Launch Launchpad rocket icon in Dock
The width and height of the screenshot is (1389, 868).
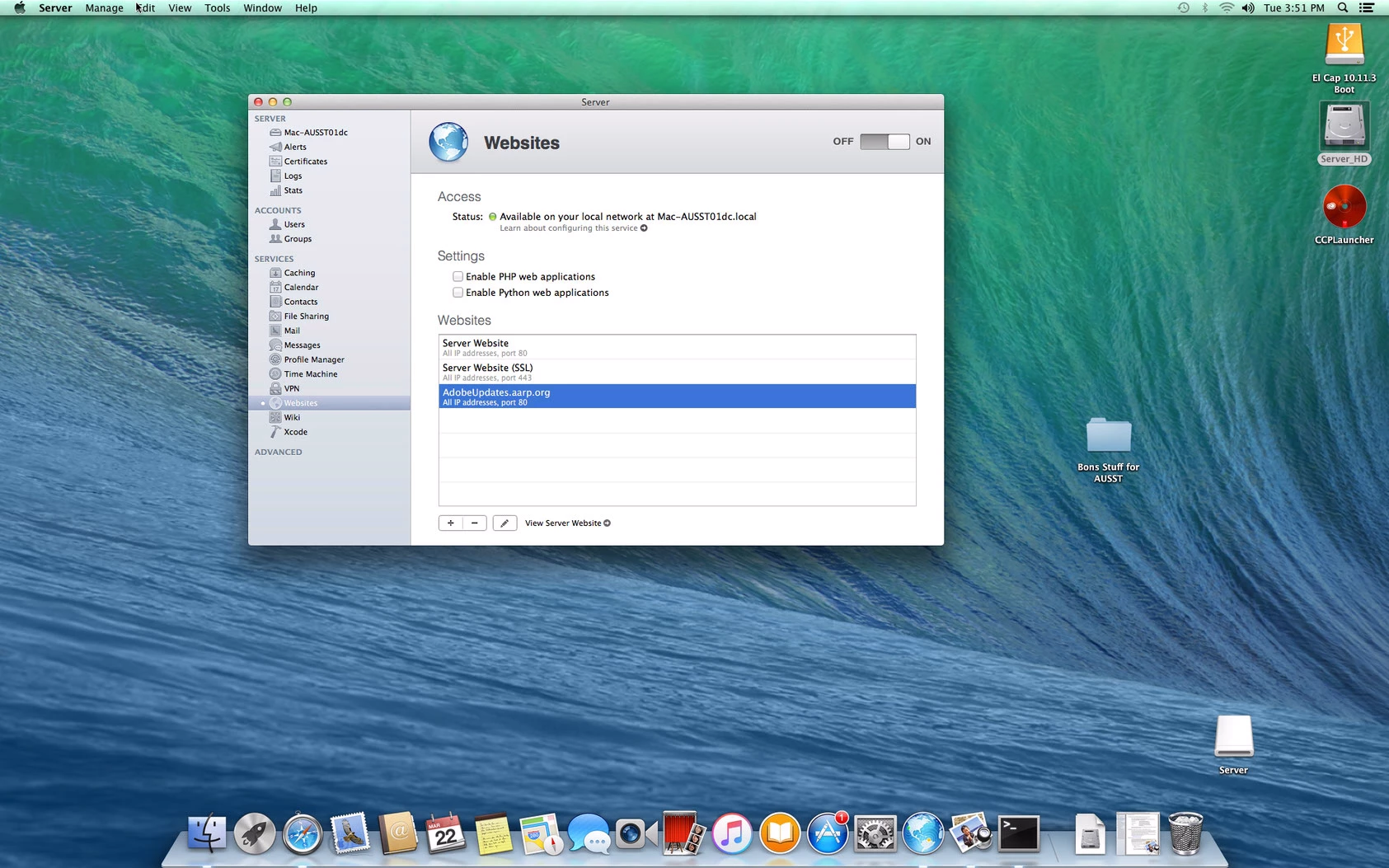(x=255, y=833)
